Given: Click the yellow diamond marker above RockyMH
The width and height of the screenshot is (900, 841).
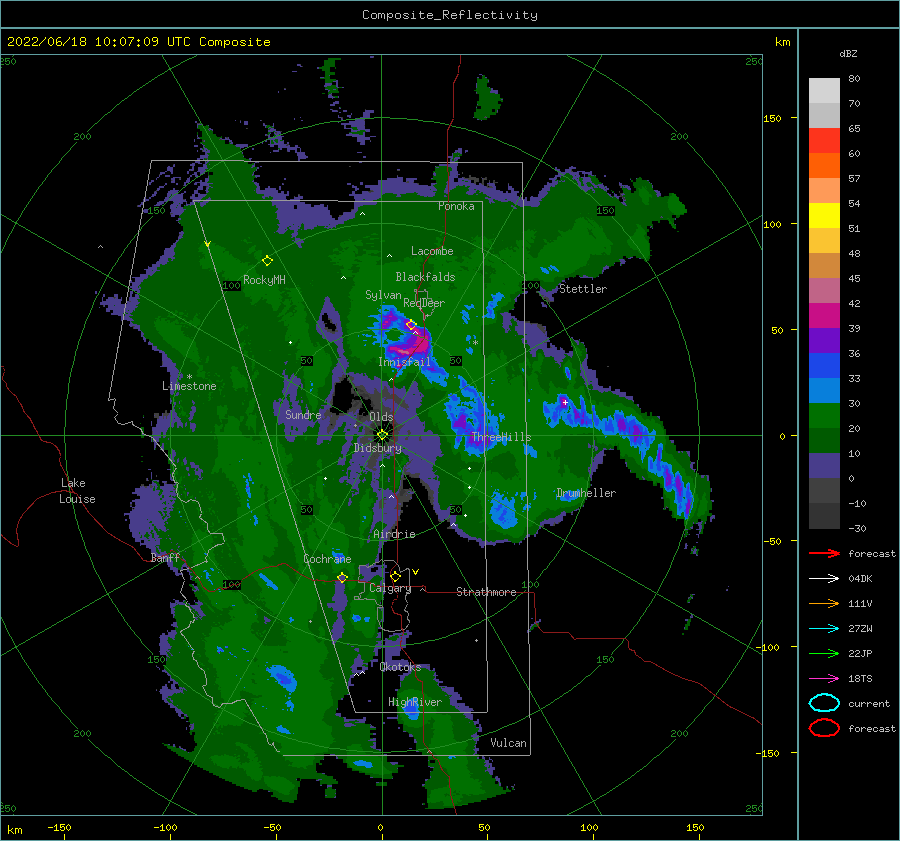Looking at the screenshot, I should coord(267,261).
